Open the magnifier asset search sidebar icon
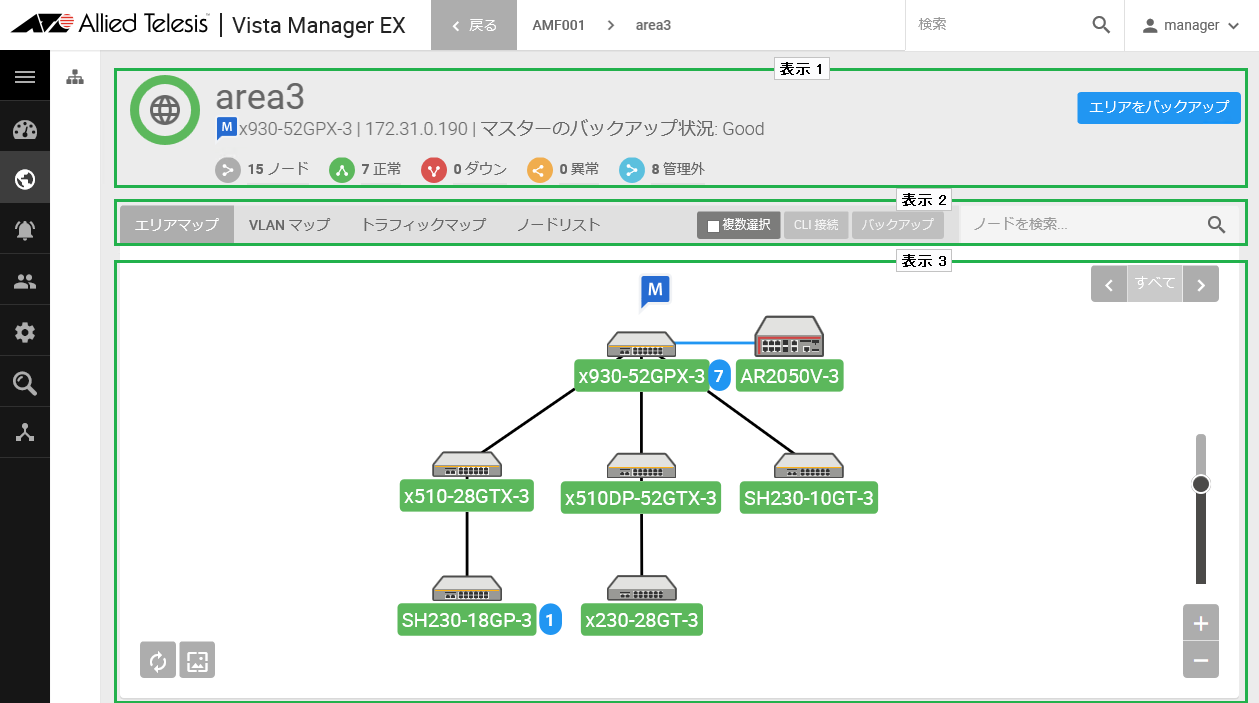This screenshot has width=1259, height=703. [x=25, y=383]
